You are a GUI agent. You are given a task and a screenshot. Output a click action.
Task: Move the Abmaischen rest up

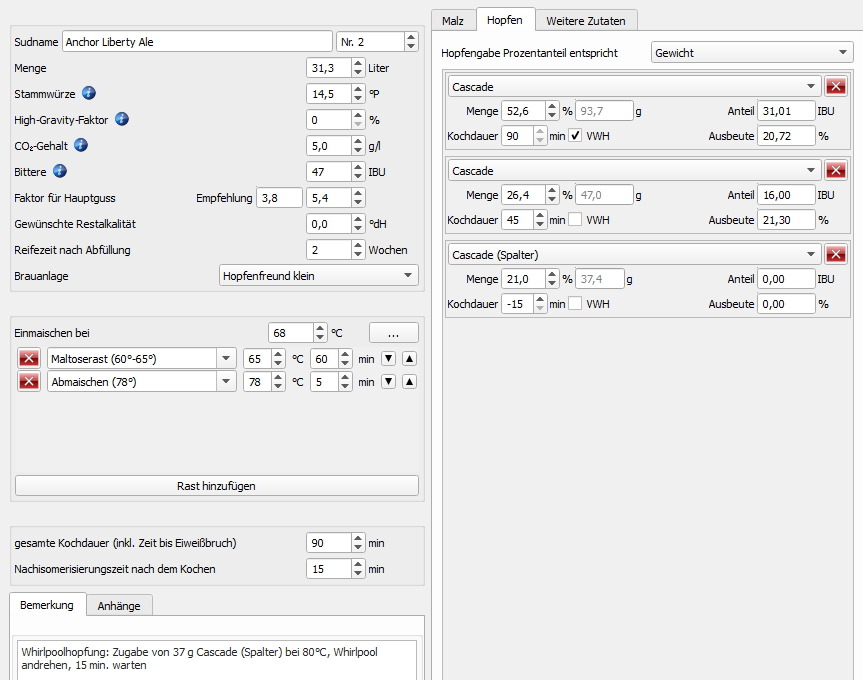(409, 382)
